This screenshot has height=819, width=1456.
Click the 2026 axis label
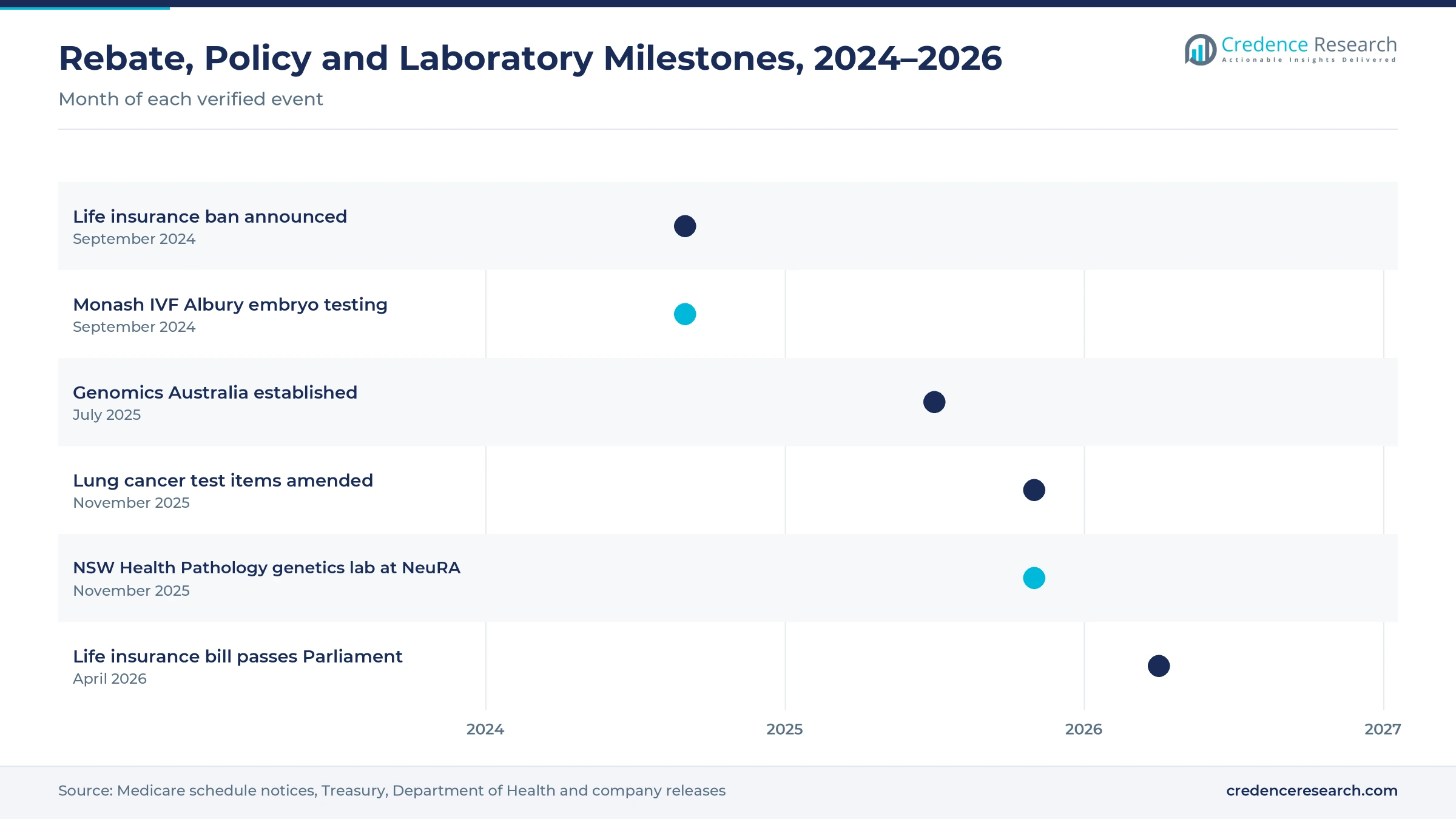1084,729
